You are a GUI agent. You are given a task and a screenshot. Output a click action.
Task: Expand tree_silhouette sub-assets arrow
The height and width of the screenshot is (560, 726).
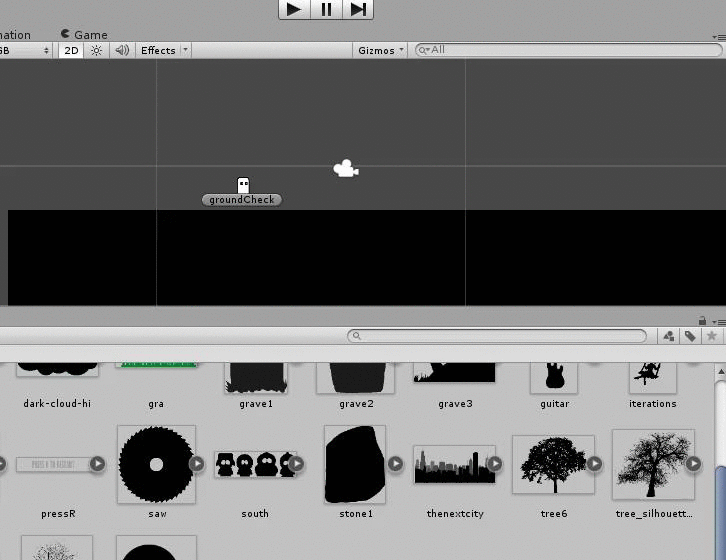(694, 464)
